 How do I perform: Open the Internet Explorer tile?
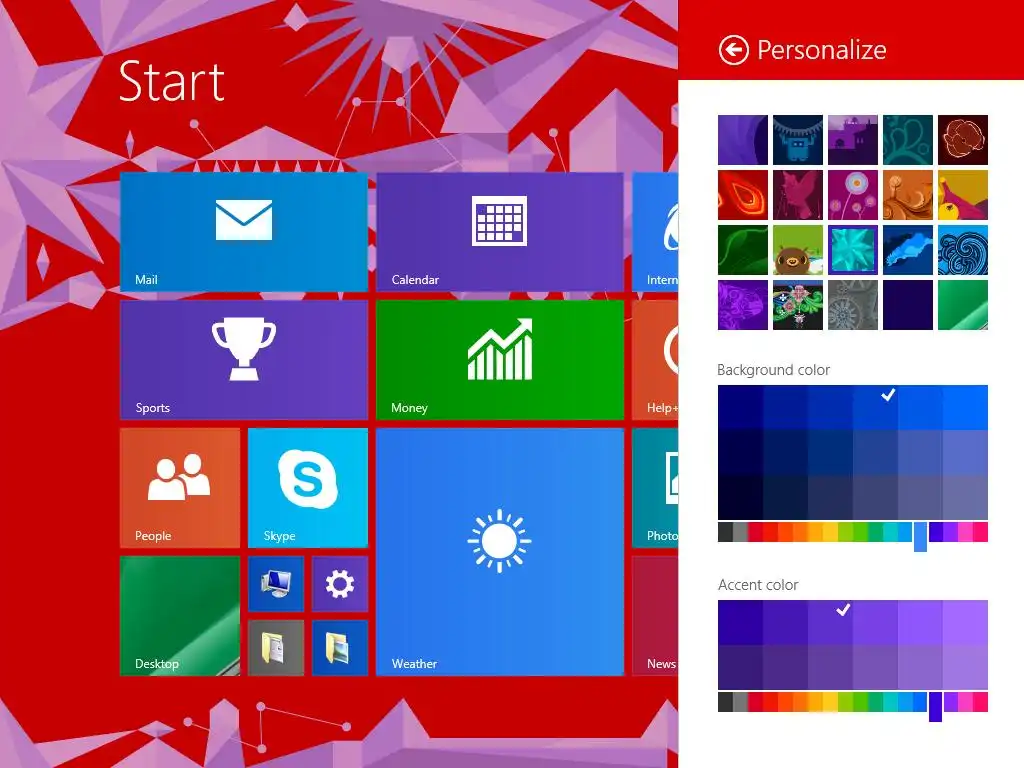(656, 232)
